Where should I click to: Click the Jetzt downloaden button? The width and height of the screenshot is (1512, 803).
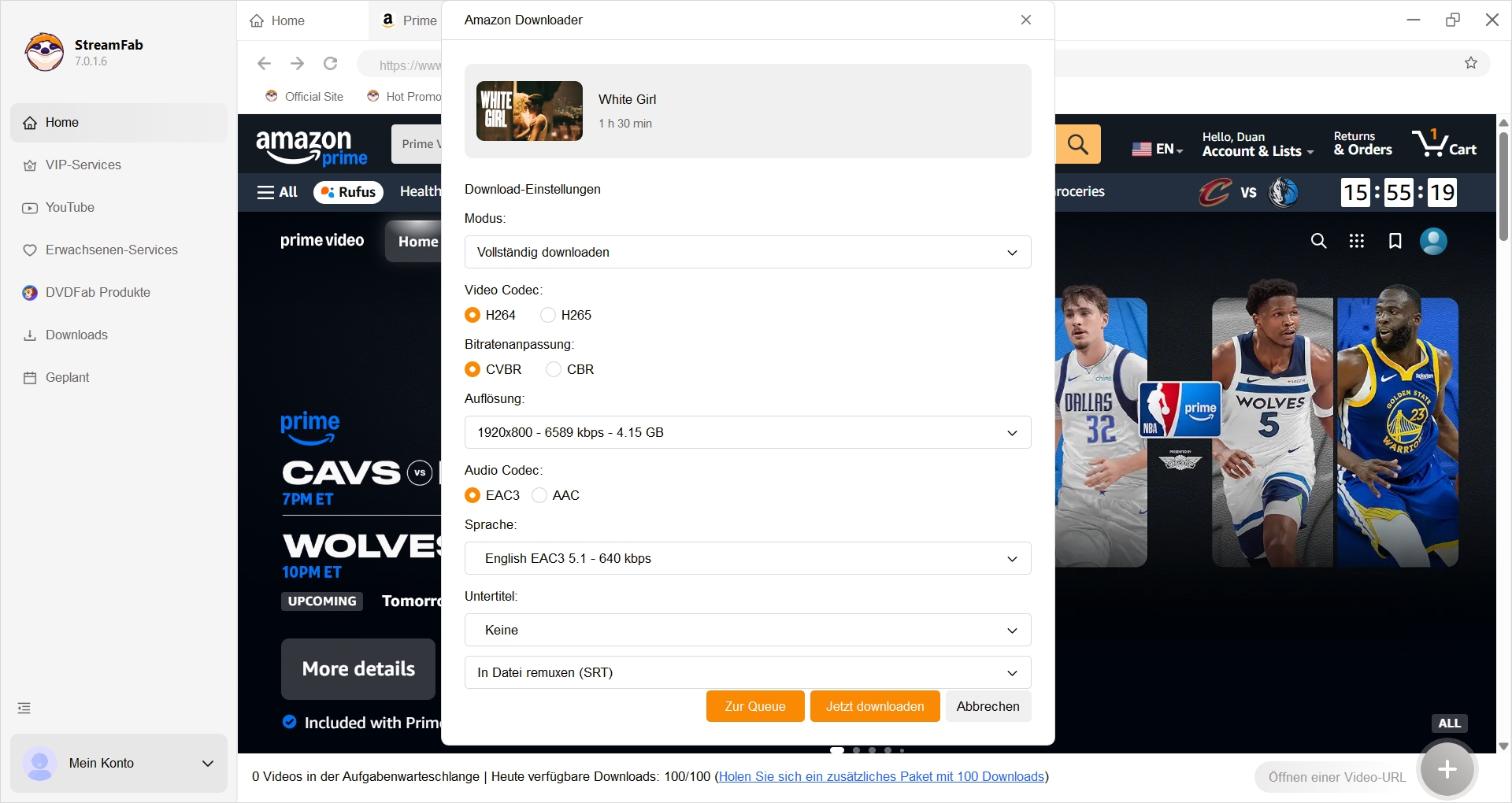874,706
